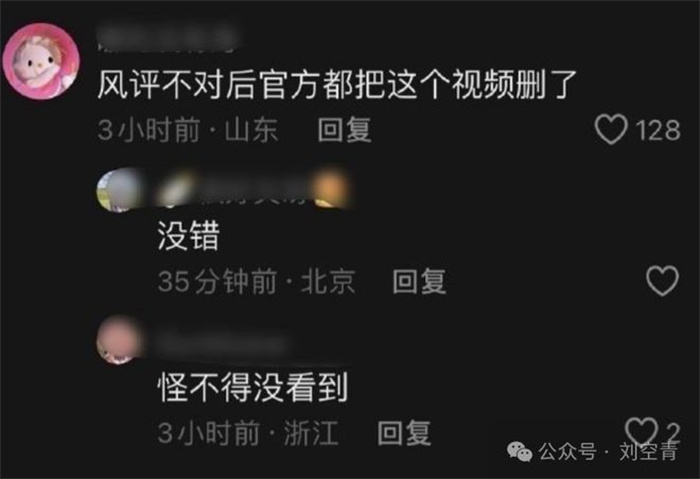This screenshot has height=479, width=700.
Task: Click the WeChat logo in the watermark
Action: click(x=520, y=451)
